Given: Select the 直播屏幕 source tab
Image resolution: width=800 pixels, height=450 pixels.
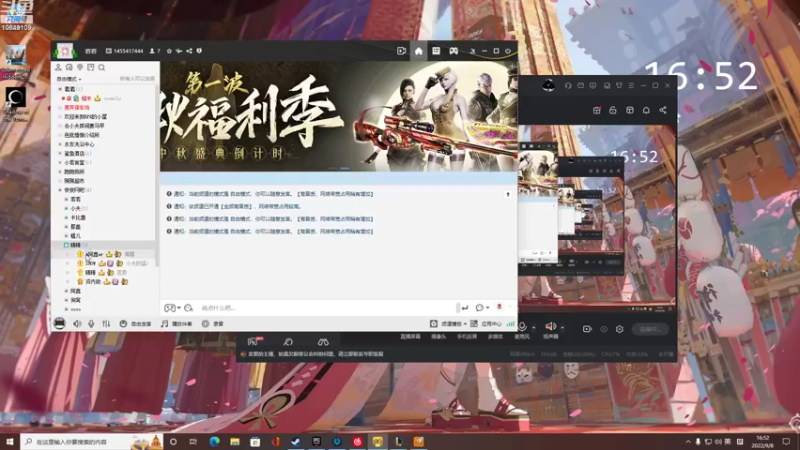Looking at the screenshot, I should [410, 337].
